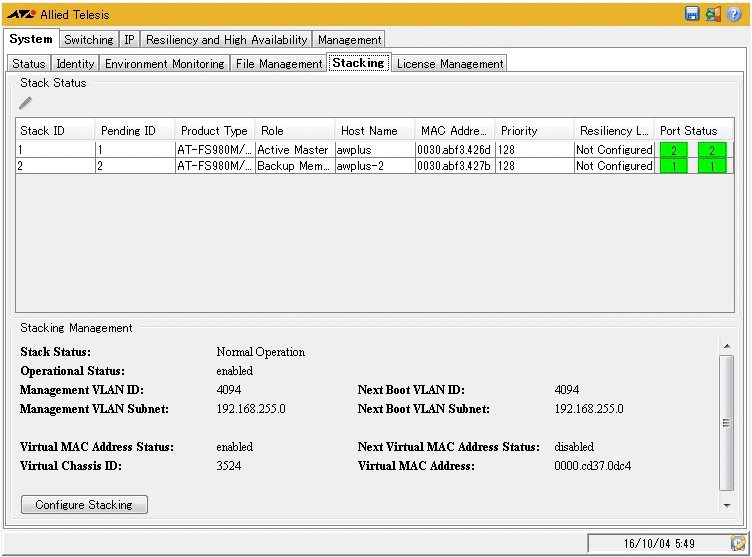Select the Environment Monitoring sub-tab

point(164,64)
